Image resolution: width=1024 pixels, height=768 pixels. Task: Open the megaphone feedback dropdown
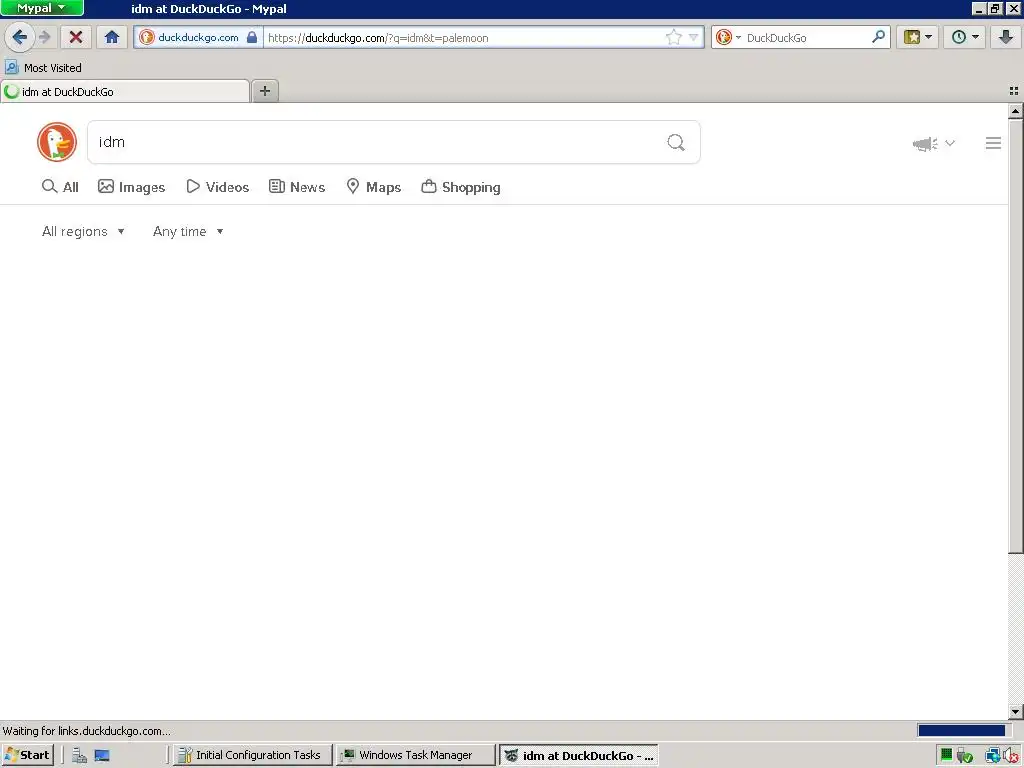pyautogui.click(x=933, y=144)
